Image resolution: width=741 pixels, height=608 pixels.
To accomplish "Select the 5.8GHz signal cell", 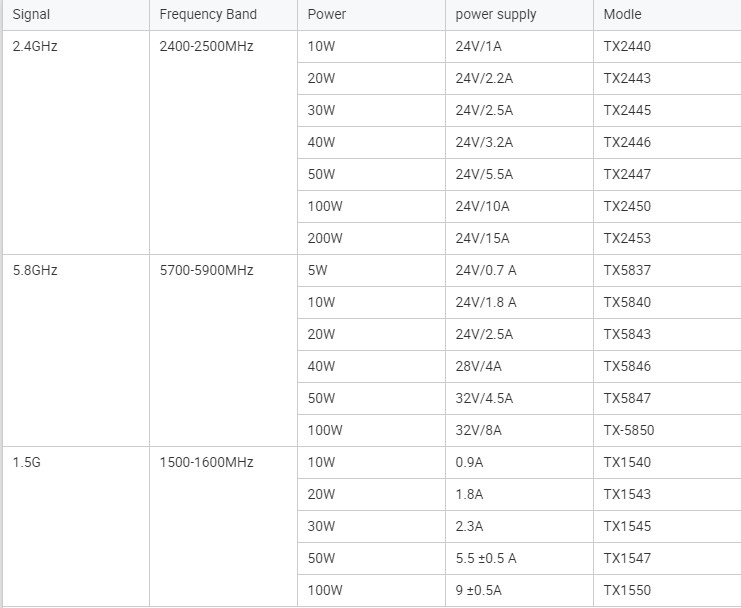I will [76, 351].
